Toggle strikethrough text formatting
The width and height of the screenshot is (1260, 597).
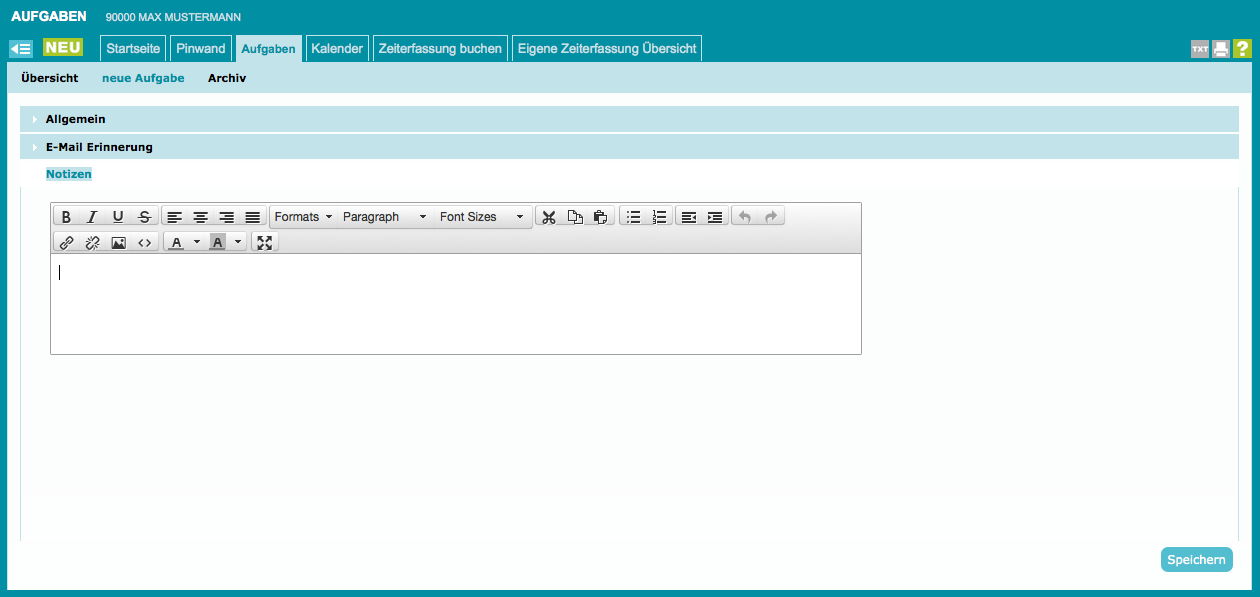pos(144,217)
